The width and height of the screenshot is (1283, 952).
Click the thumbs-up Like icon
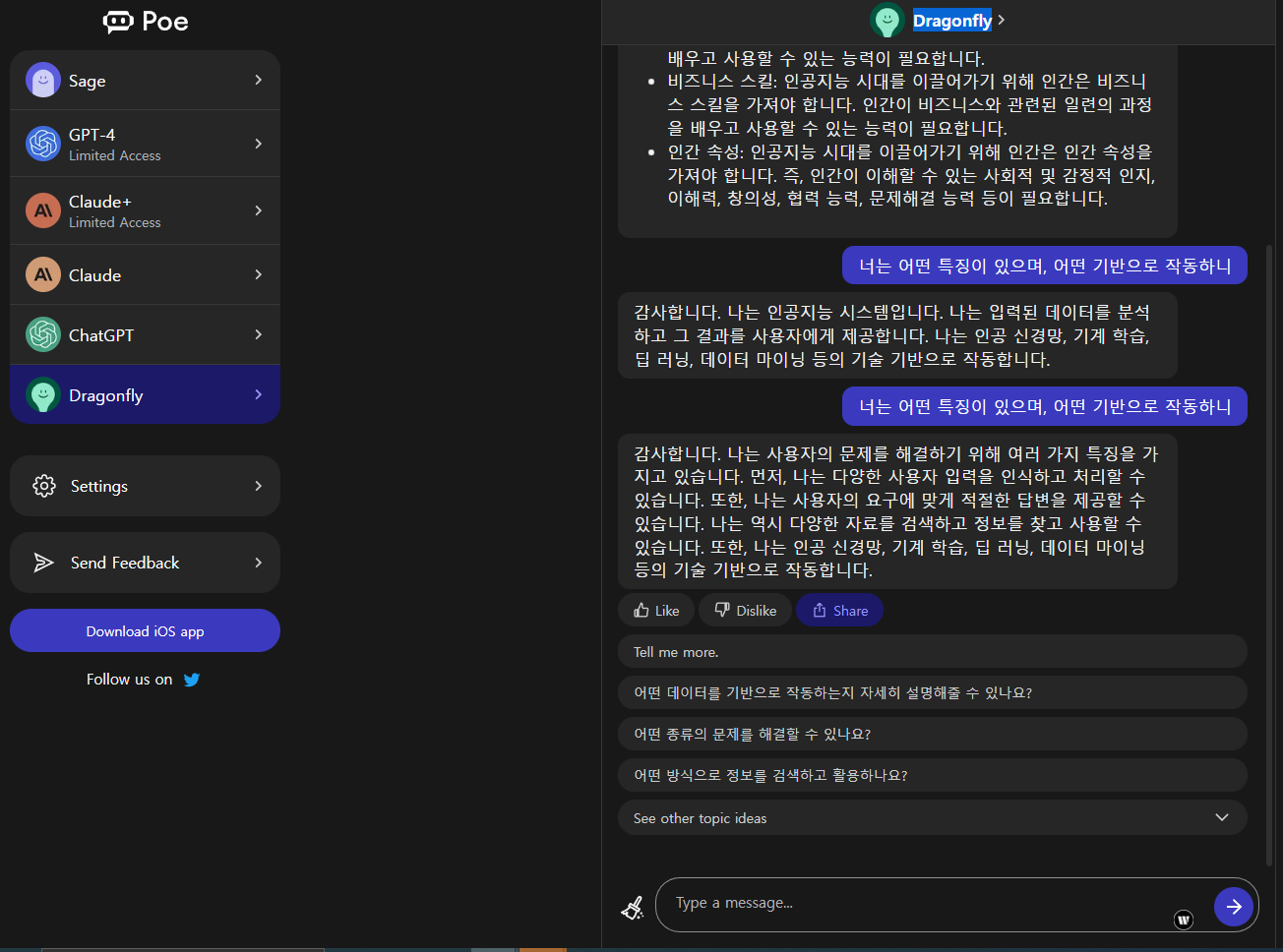coord(641,611)
